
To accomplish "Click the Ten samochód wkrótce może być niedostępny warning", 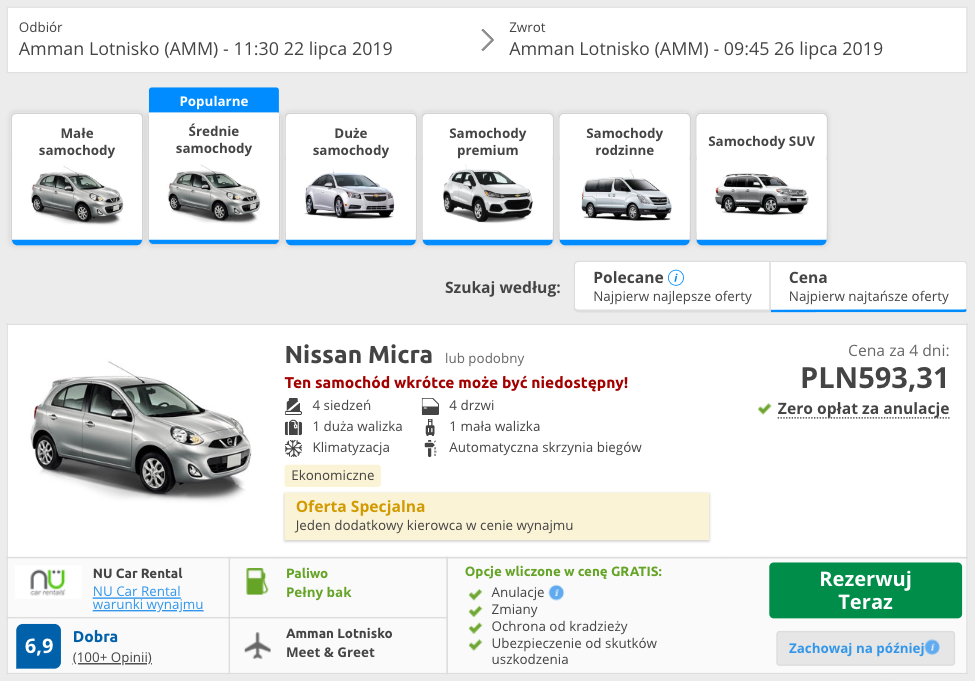I will (456, 382).
